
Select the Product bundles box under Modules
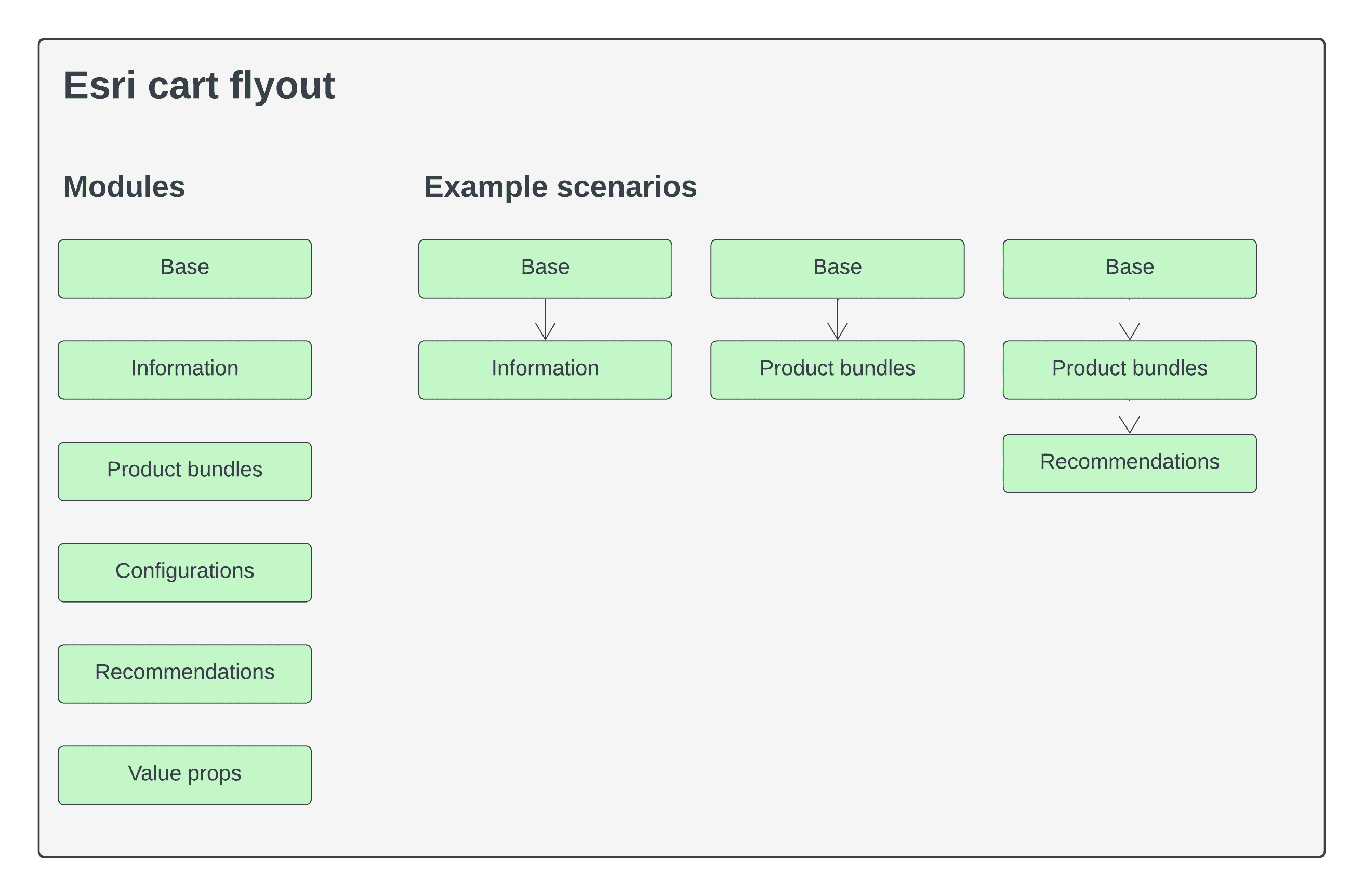pos(184,472)
